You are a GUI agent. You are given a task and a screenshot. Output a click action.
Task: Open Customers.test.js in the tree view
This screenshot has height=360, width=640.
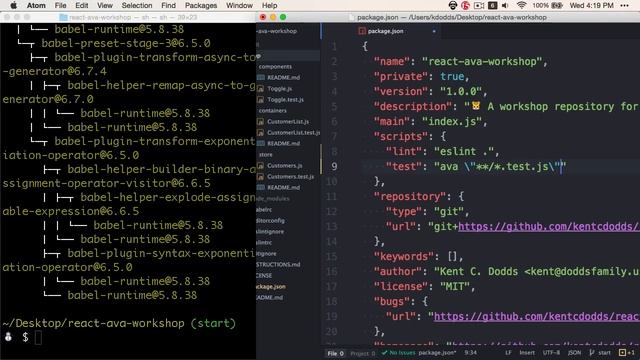pyautogui.click(x=291, y=177)
